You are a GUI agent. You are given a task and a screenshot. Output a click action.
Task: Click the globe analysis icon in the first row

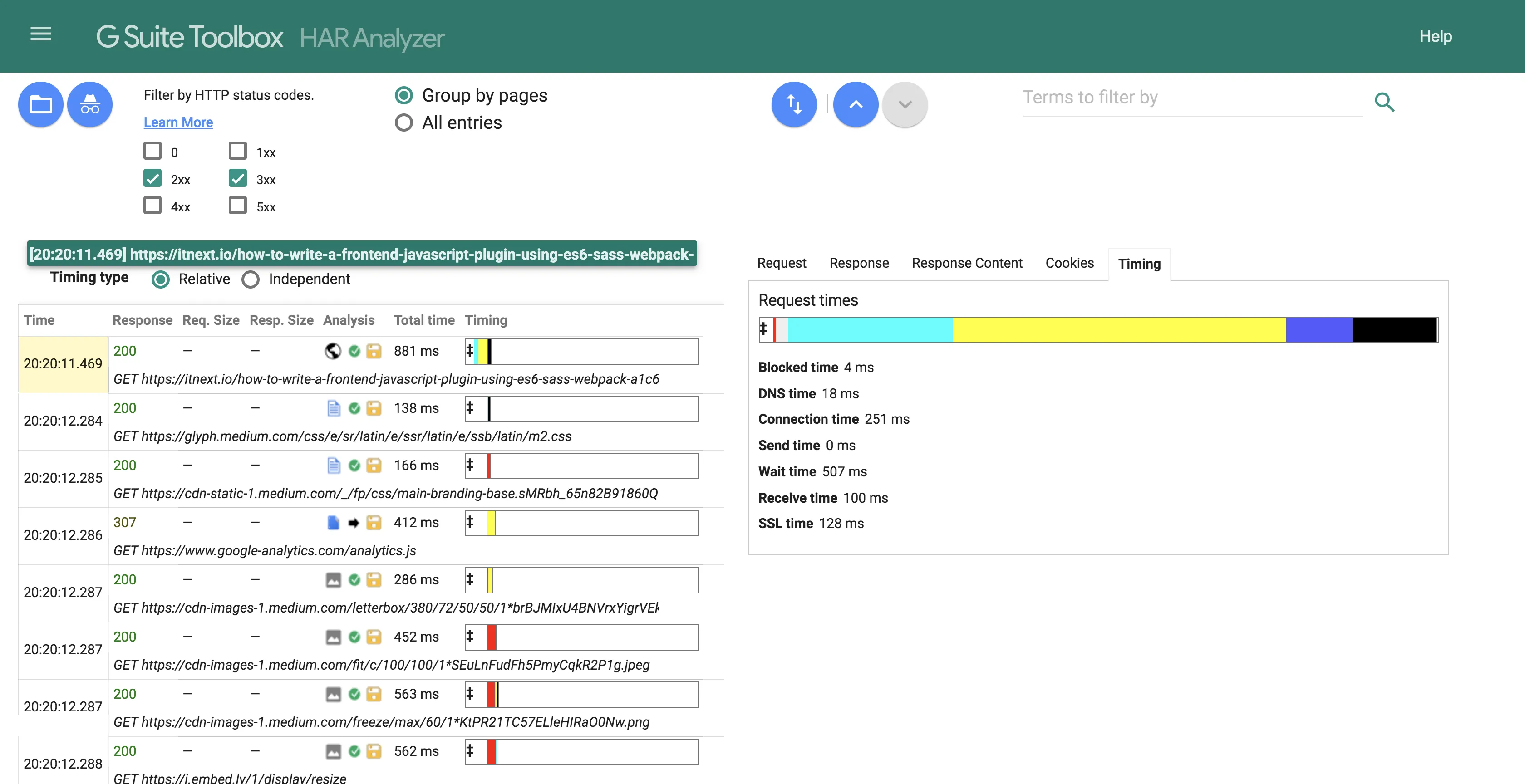(333, 351)
